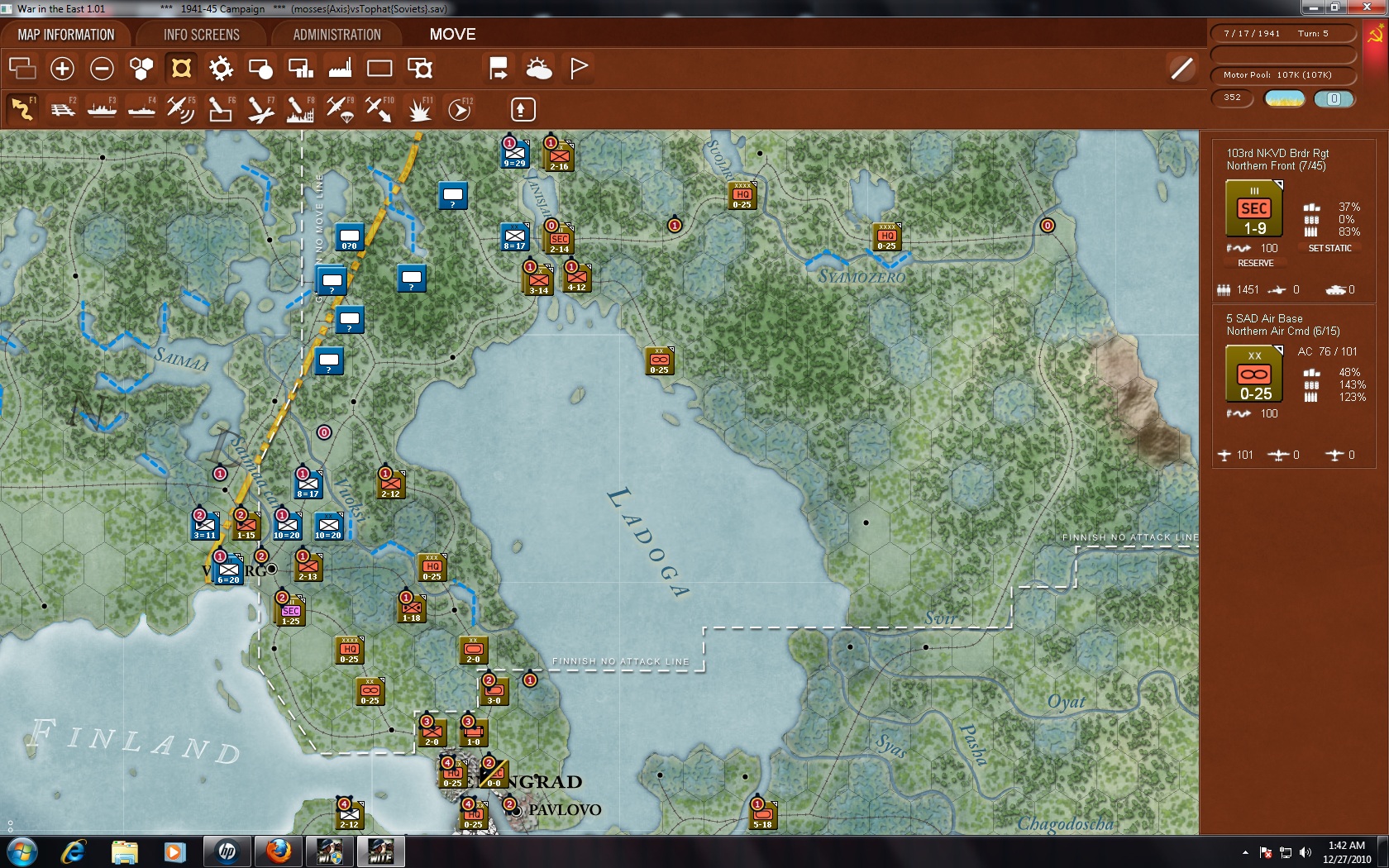Select the Soviet 3-14 unit on map
This screenshot has width=1389, height=868.
point(539,280)
